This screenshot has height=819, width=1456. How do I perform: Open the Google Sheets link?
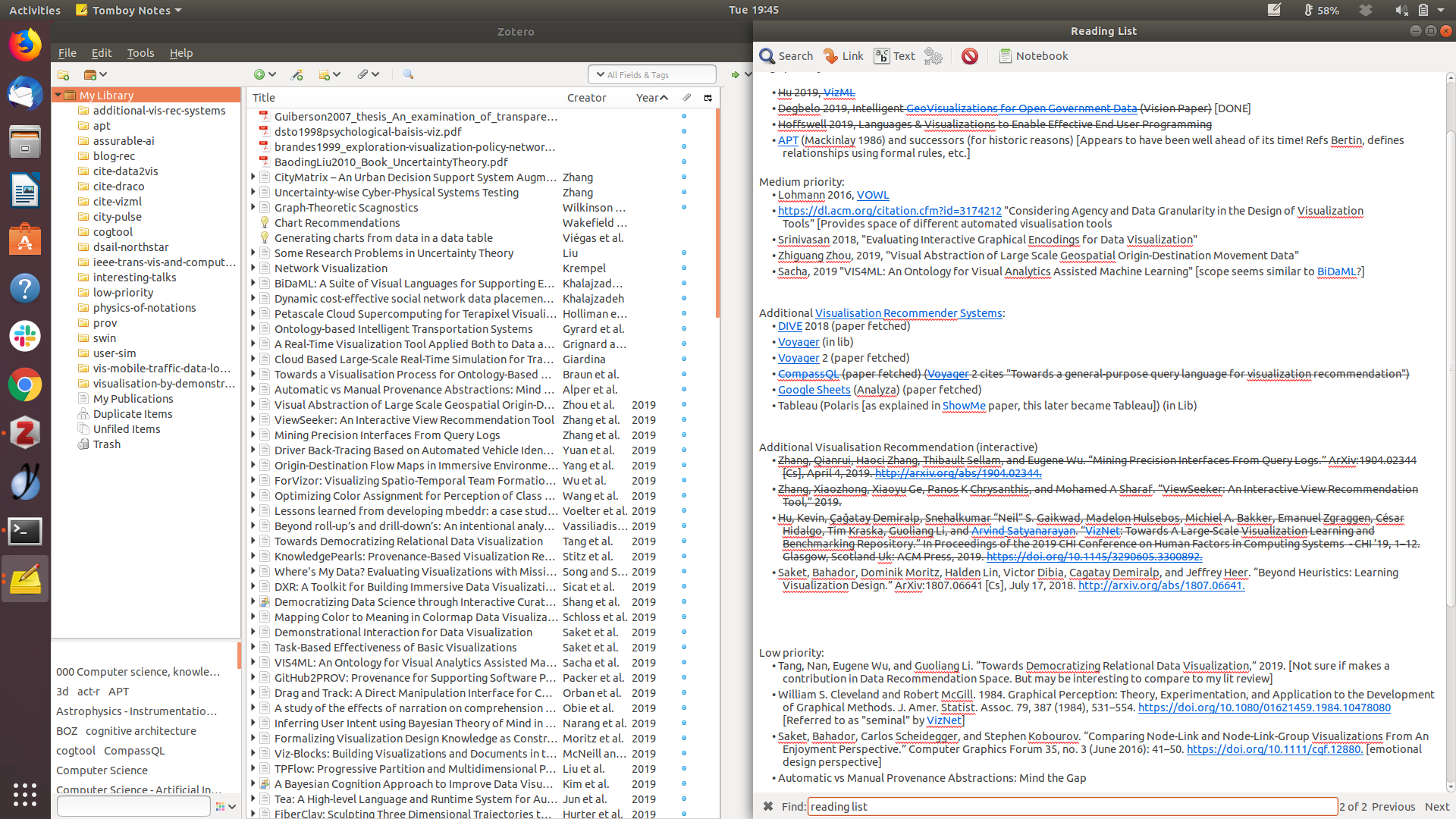point(814,390)
